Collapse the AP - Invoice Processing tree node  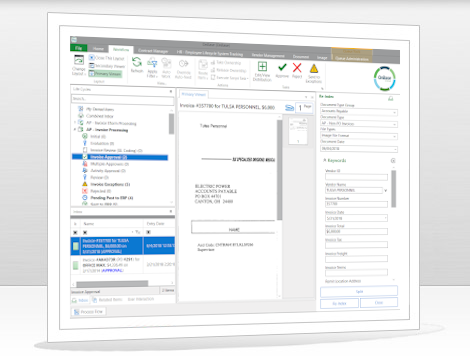[75, 130]
